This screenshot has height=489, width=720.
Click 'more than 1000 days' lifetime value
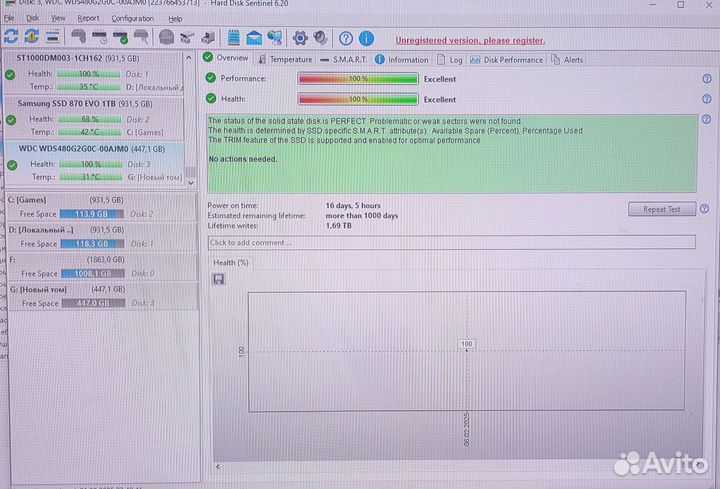coord(362,215)
